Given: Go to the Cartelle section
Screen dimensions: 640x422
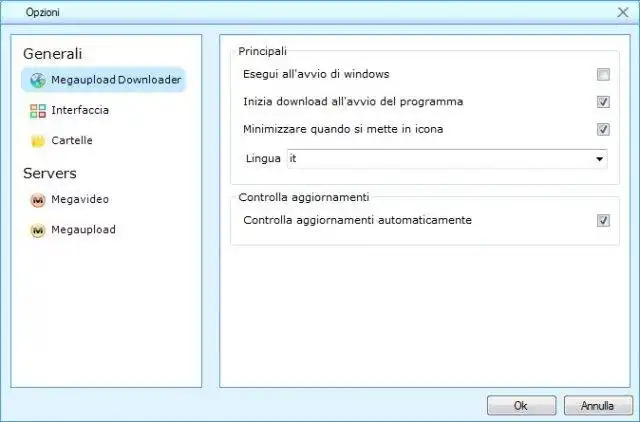Looking at the screenshot, I should pos(72,140).
